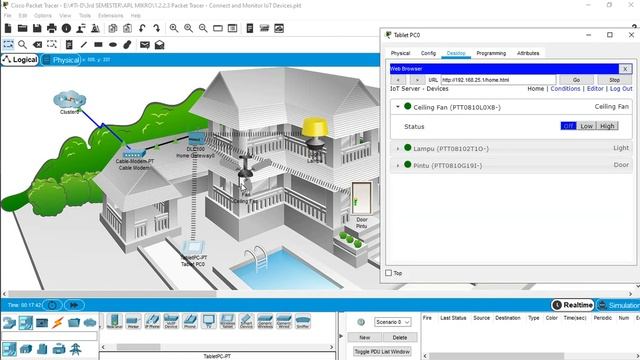Click the Print icon
Screen dimensions: 640x360
[52, 28]
